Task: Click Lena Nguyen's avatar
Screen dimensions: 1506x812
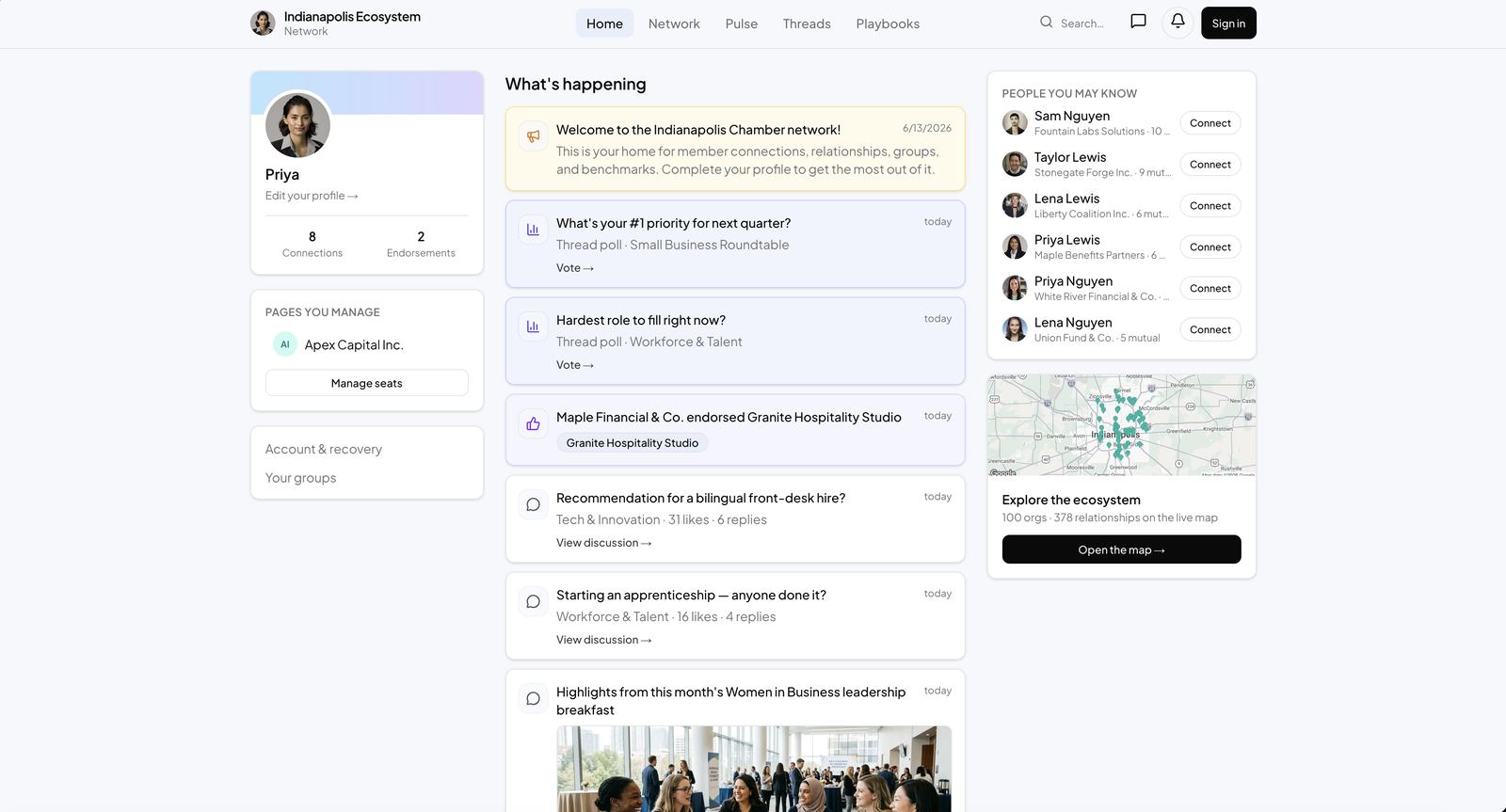Action: click(1015, 330)
